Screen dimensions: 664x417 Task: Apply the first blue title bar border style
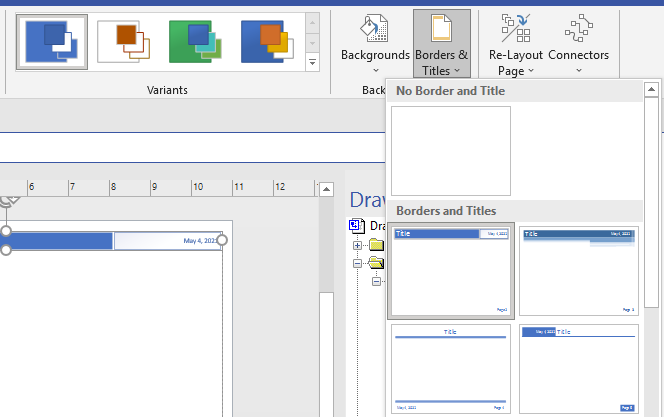[x=451, y=270]
